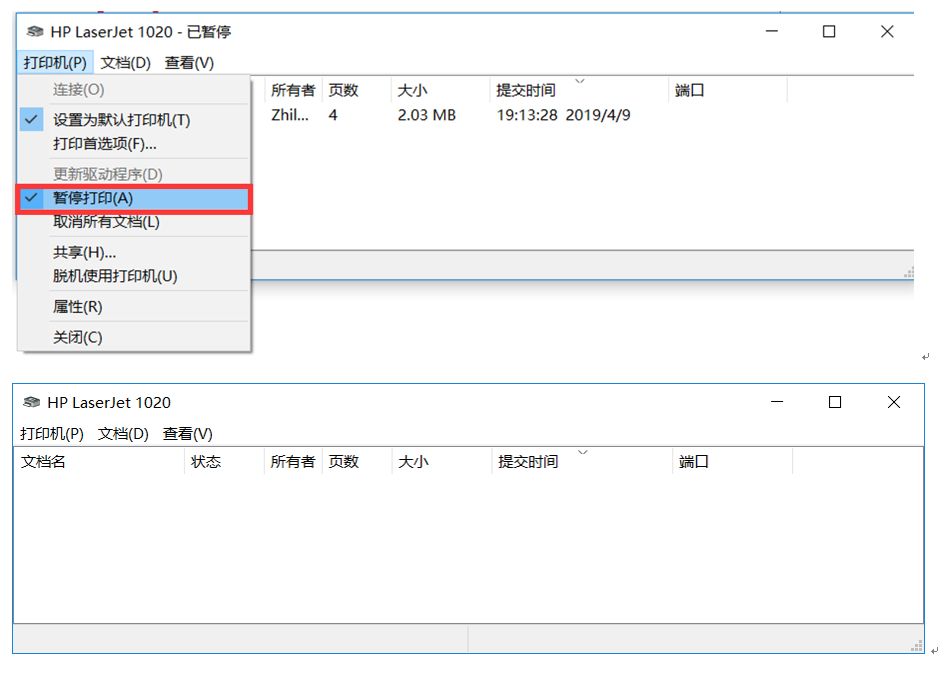950x675 pixels.
Task: Open the 文档(D) menu in the paused window
Action: coord(125,62)
